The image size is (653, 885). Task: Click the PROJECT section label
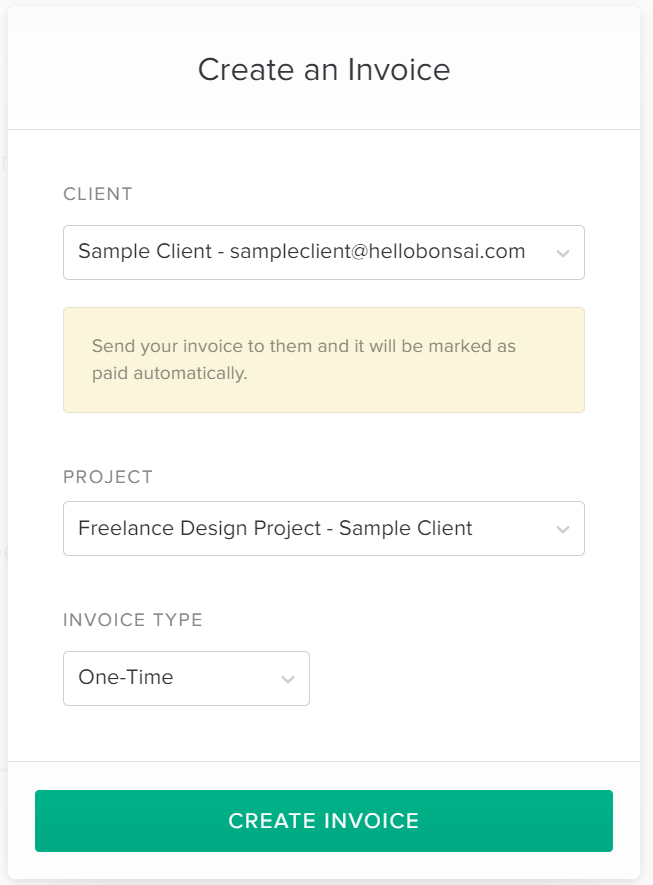click(108, 477)
